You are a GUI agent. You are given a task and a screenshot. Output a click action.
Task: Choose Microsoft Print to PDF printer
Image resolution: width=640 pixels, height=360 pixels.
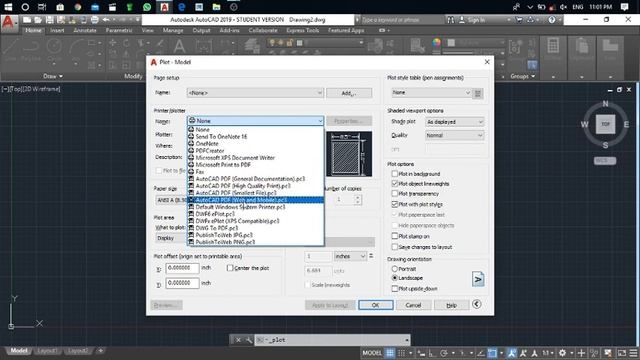pos(256,165)
